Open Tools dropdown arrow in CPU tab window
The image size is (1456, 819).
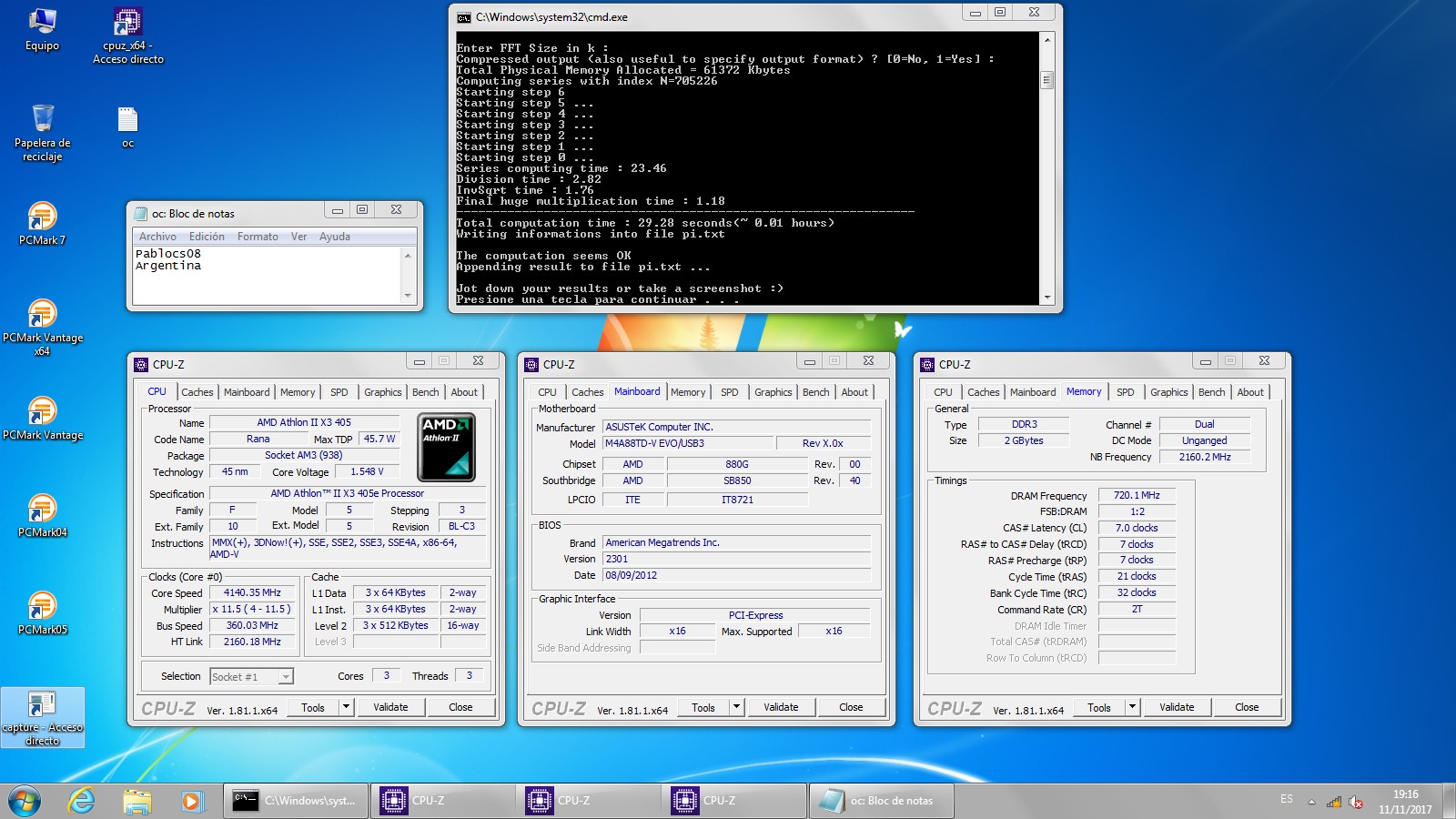pyautogui.click(x=346, y=707)
